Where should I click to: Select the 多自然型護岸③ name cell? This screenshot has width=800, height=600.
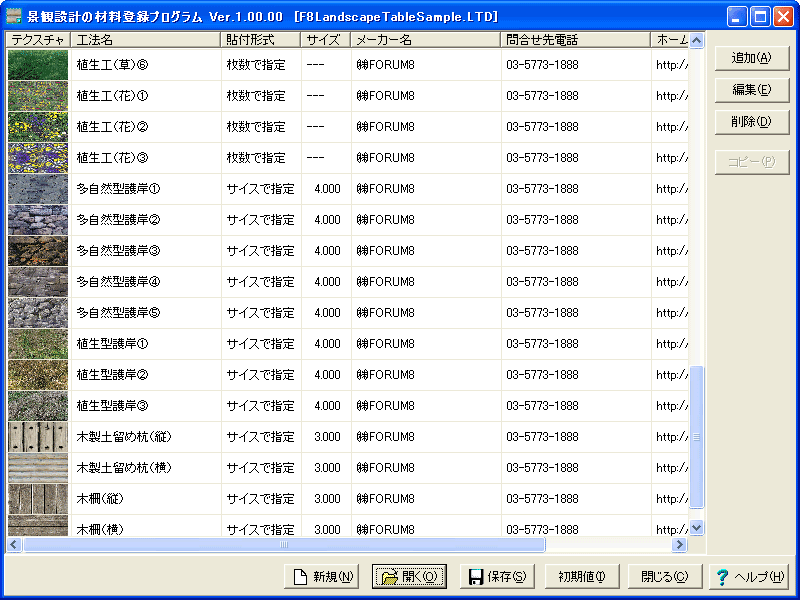pyautogui.click(x=146, y=251)
